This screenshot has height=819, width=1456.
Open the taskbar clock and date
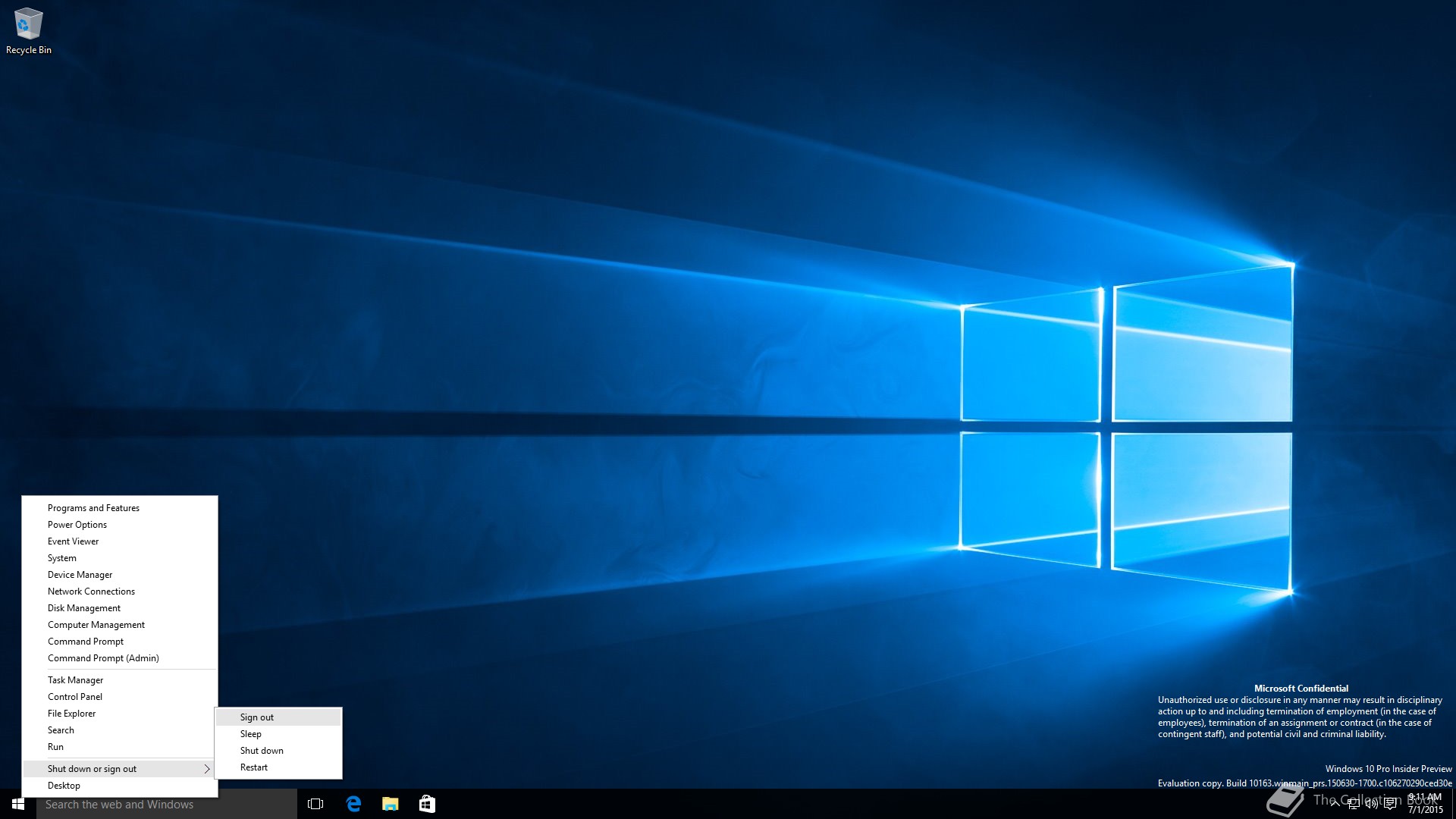click(1425, 804)
